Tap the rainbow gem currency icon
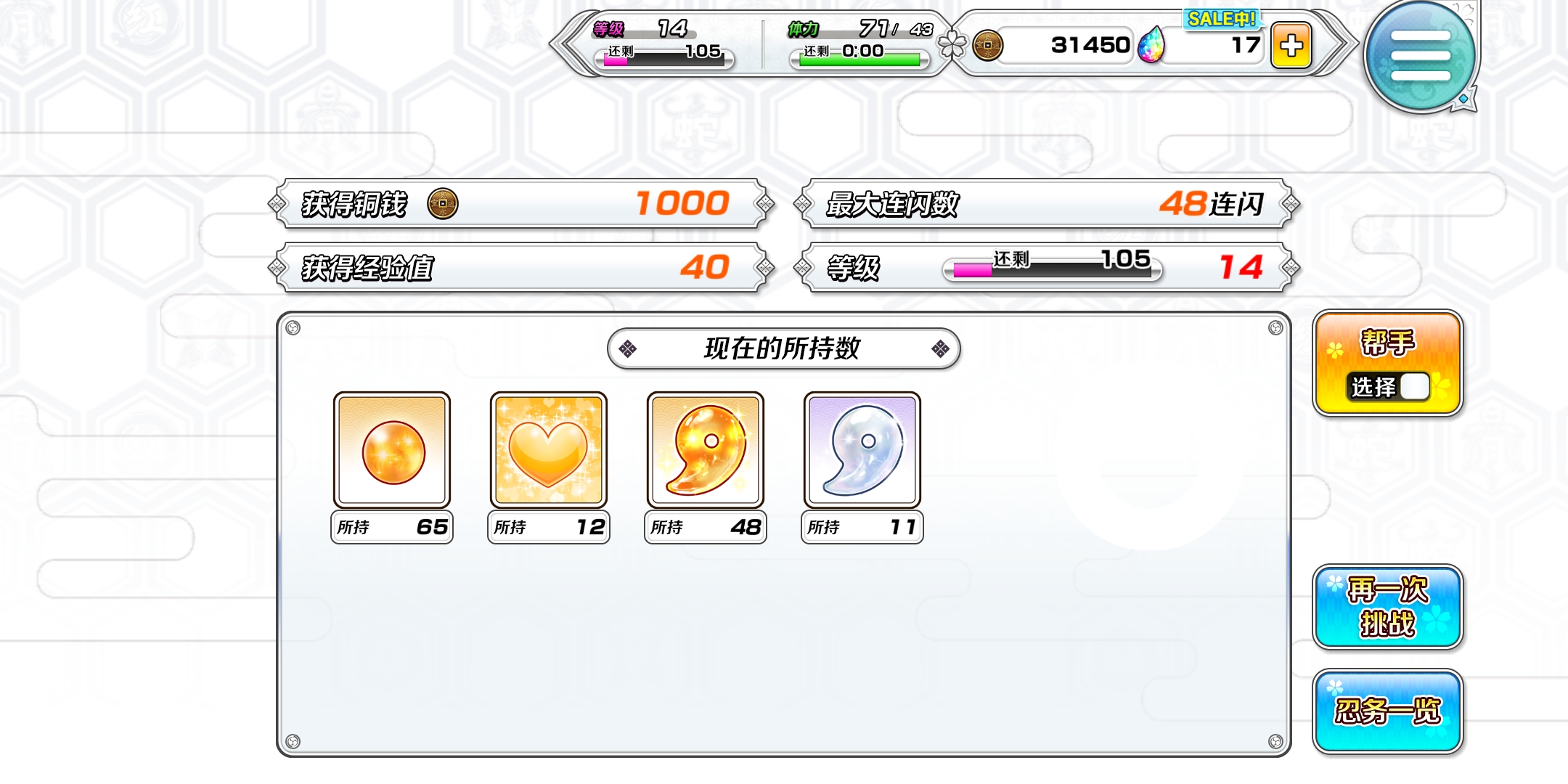Viewport: 1568px width, 784px height. (1151, 45)
